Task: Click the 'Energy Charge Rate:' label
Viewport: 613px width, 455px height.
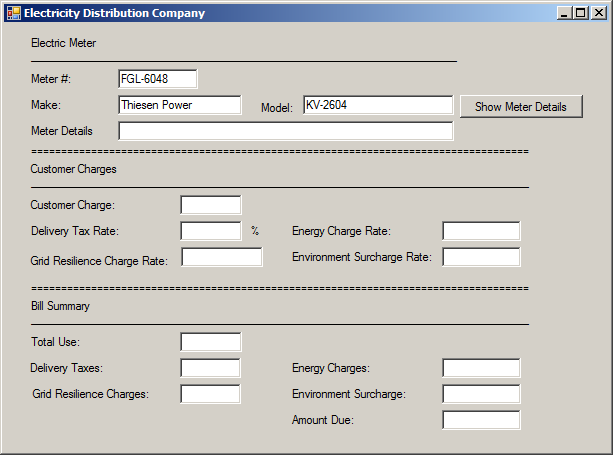Action: point(341,231)
